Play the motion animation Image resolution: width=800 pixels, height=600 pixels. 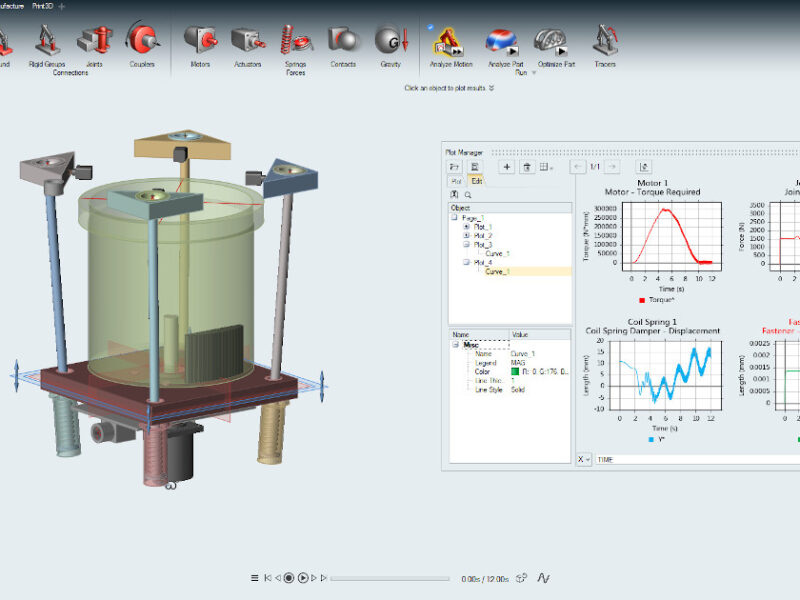[303, 578]
